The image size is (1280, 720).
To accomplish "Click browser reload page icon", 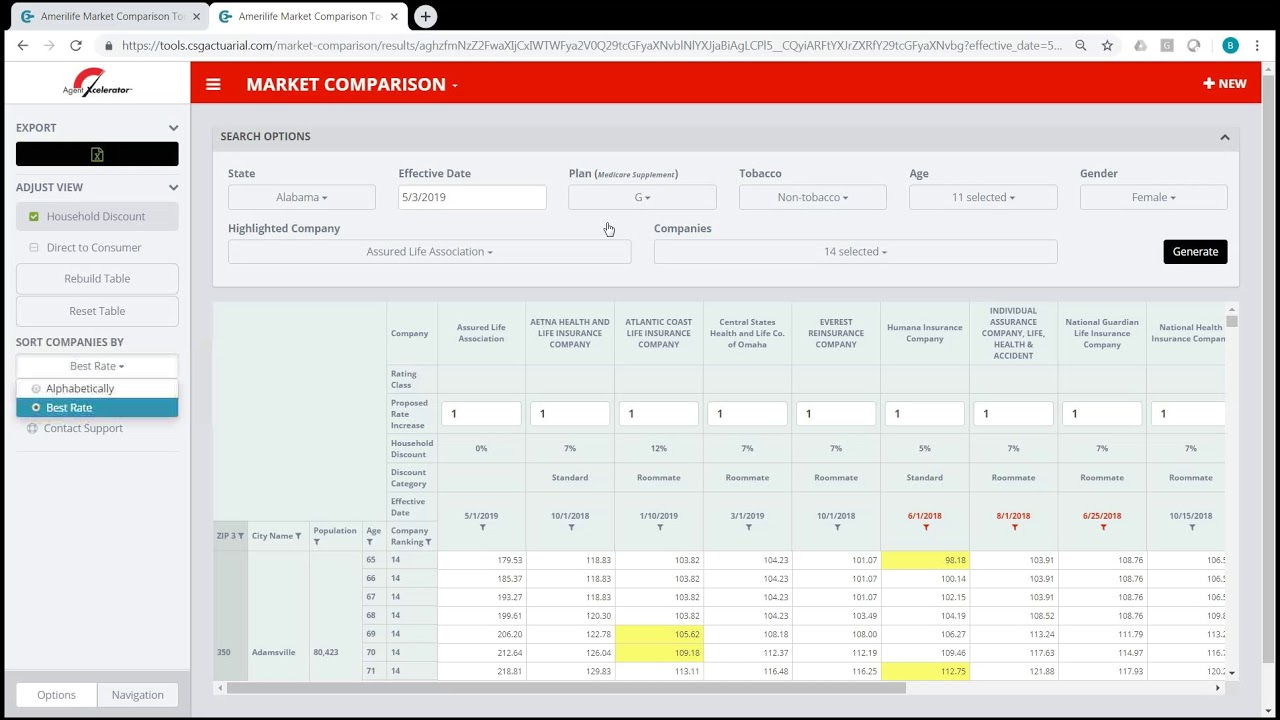I will [76, 45].
